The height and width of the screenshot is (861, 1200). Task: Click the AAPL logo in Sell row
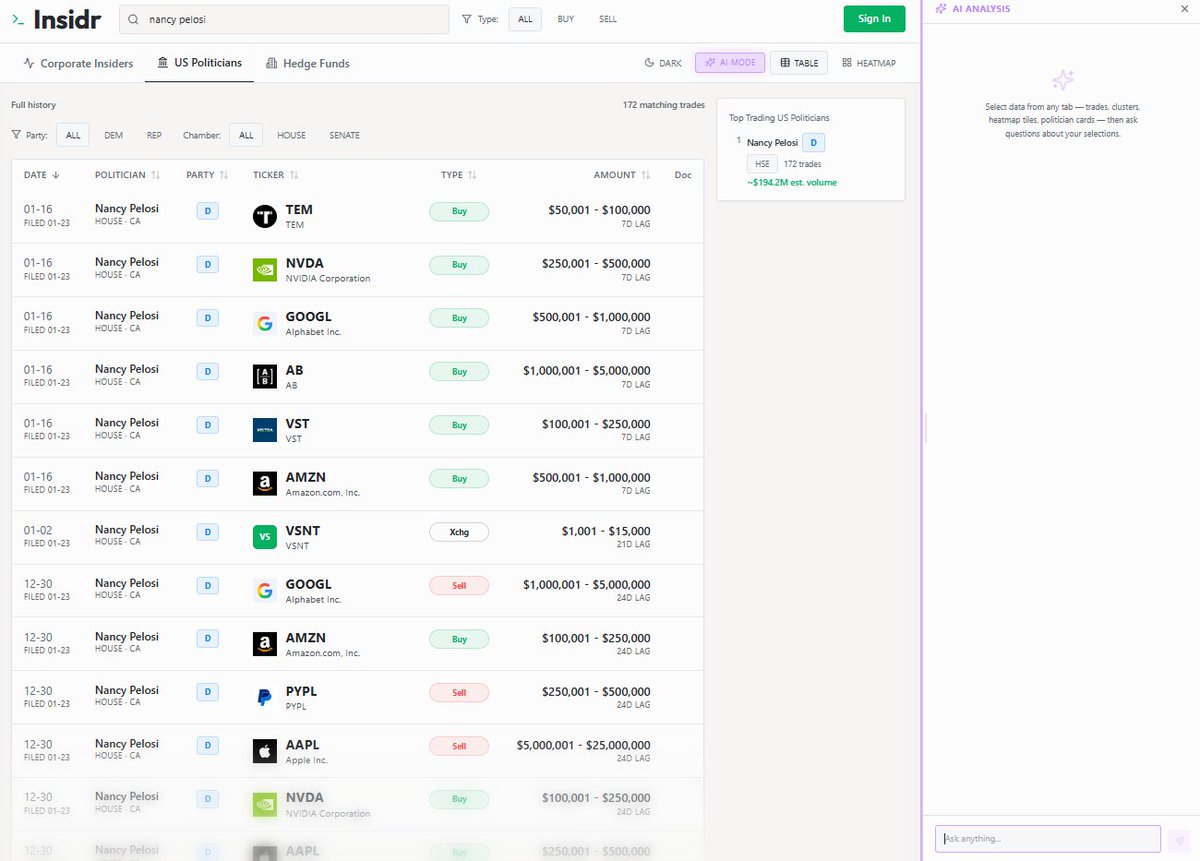[x=265, y=751]
